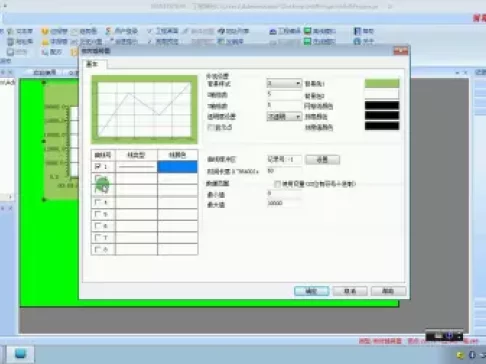Click the recipe icon in toolbar's third row
The height and width of the screenshot is (364, 486).
[45, 52]
